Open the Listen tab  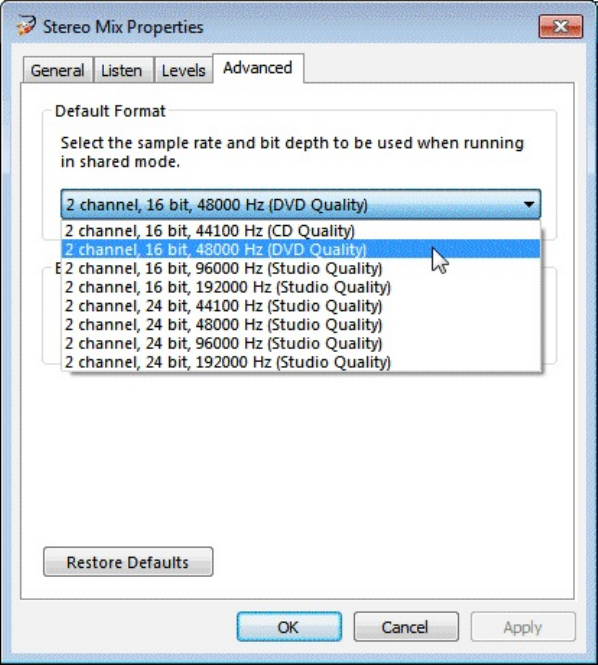tap(122, 70)
